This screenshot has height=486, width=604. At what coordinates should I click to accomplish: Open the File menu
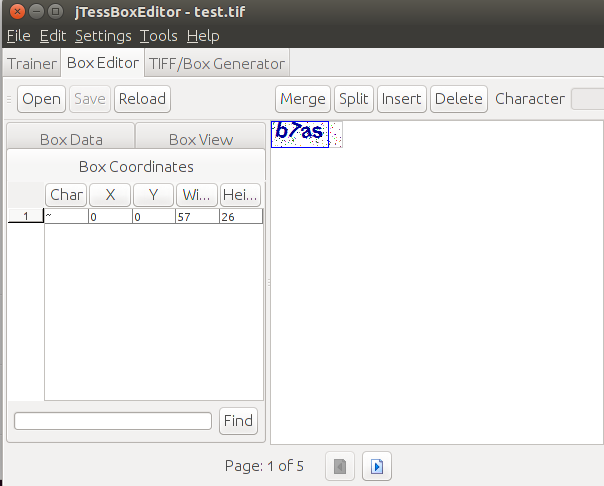click(x=18, y=36)
